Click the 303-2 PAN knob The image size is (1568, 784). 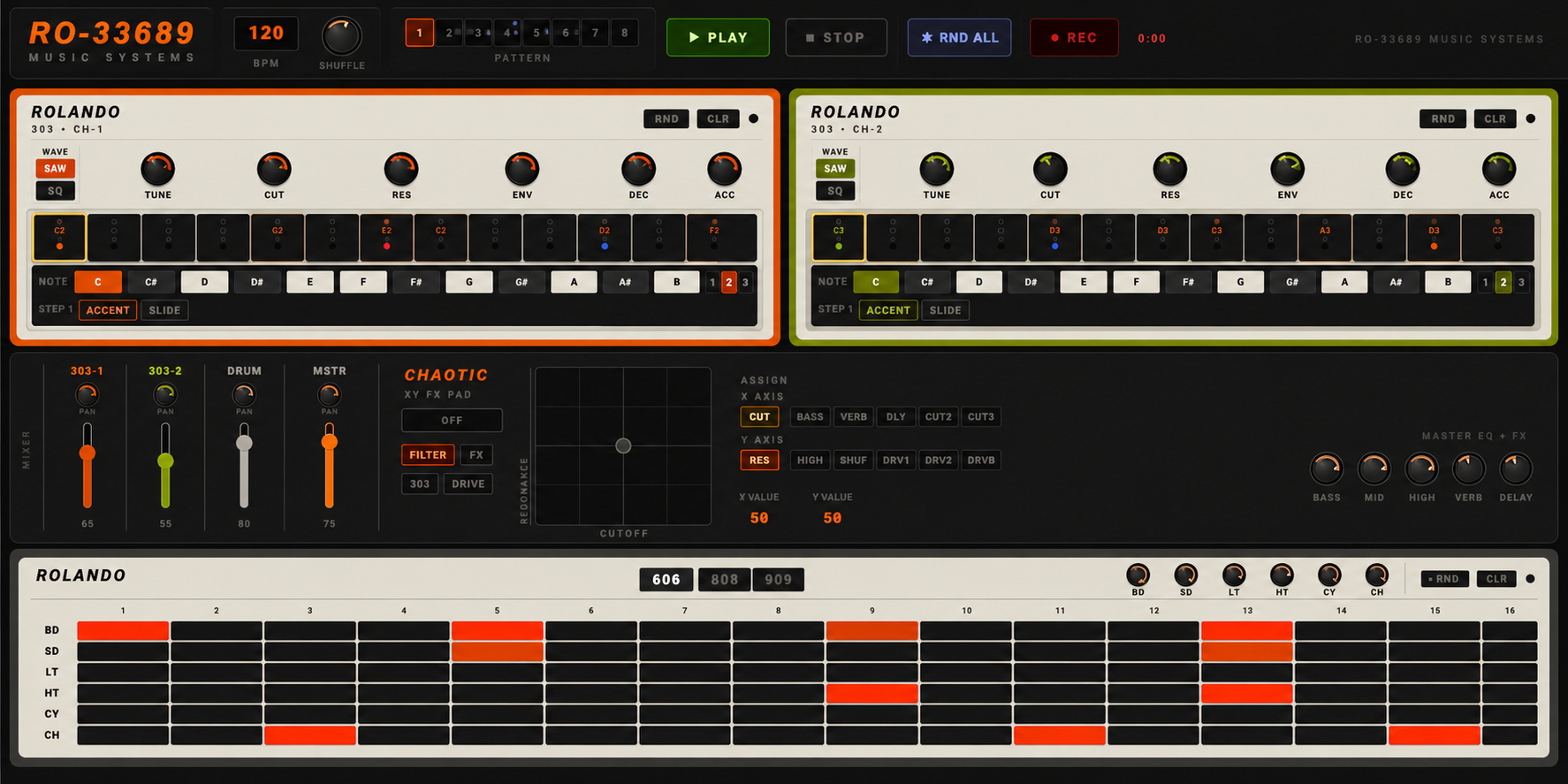[165, 394]
